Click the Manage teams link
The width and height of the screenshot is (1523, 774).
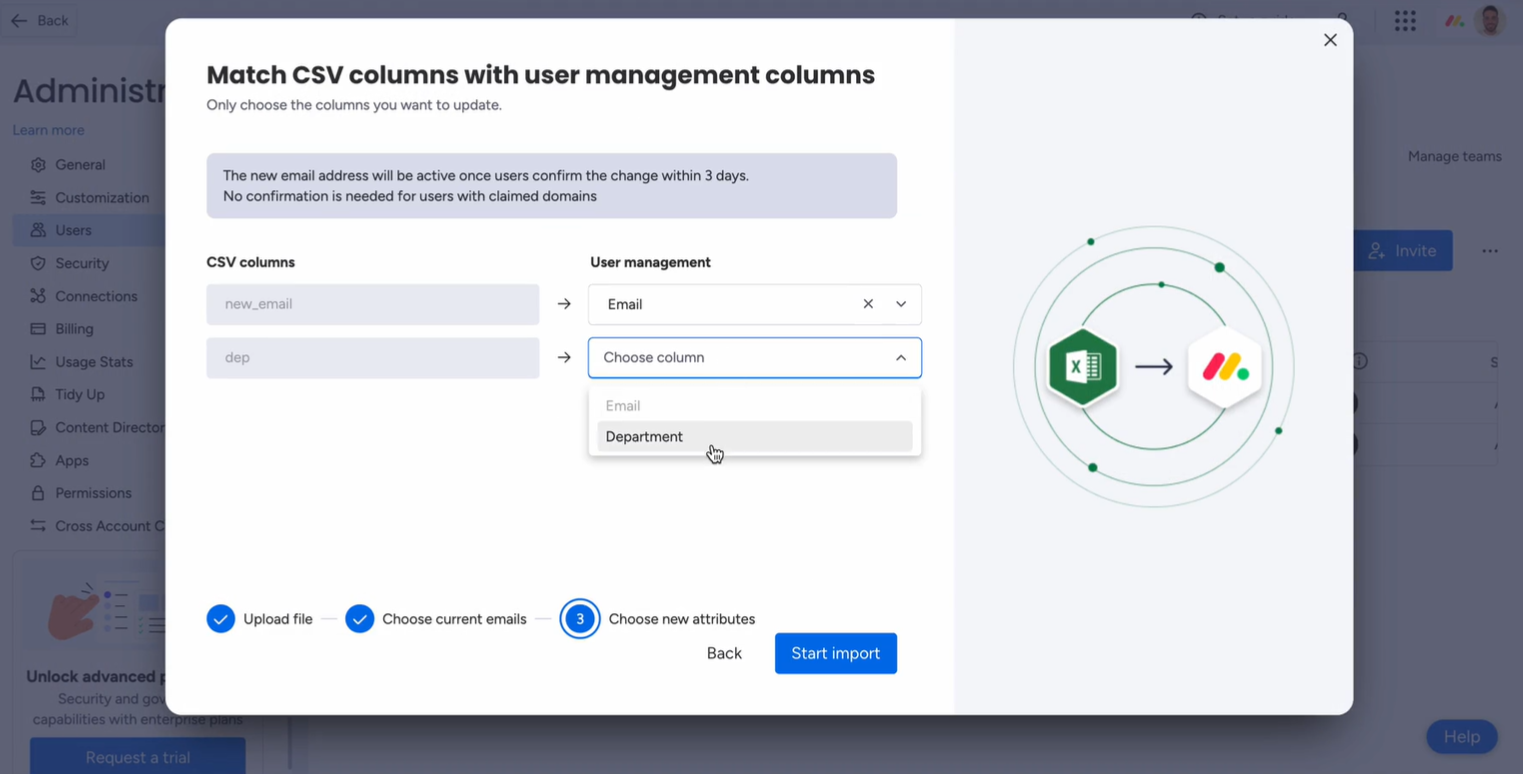click(x=1454, y=156)
